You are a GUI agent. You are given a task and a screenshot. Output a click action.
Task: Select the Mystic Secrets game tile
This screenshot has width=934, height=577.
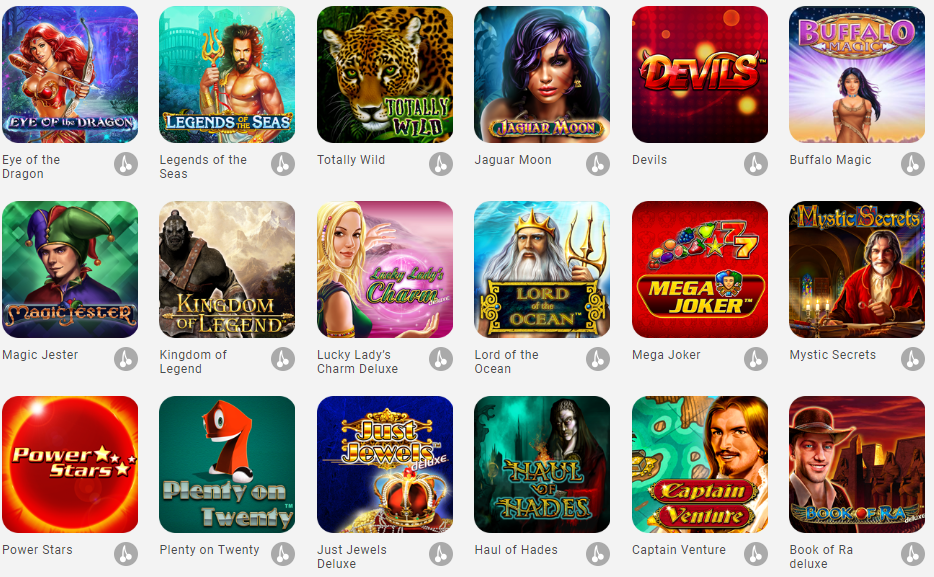[857, 269]
